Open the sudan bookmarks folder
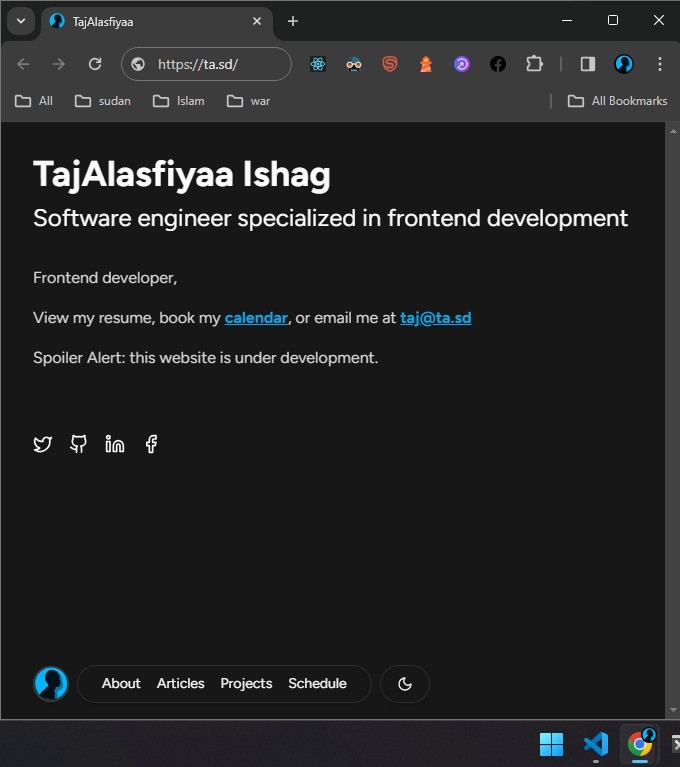This screenshot has width=680, height=767. (x=103, y=101)
